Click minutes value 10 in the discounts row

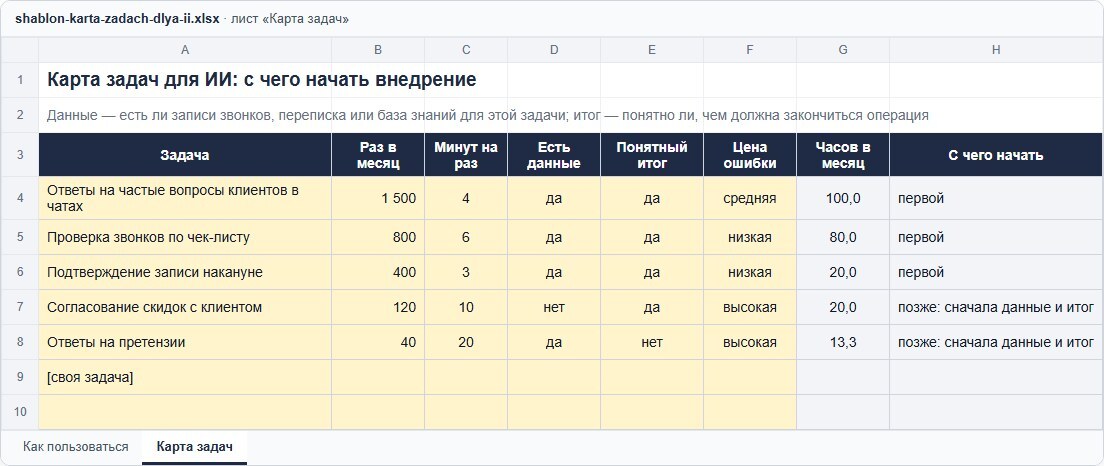pos(466,308)
